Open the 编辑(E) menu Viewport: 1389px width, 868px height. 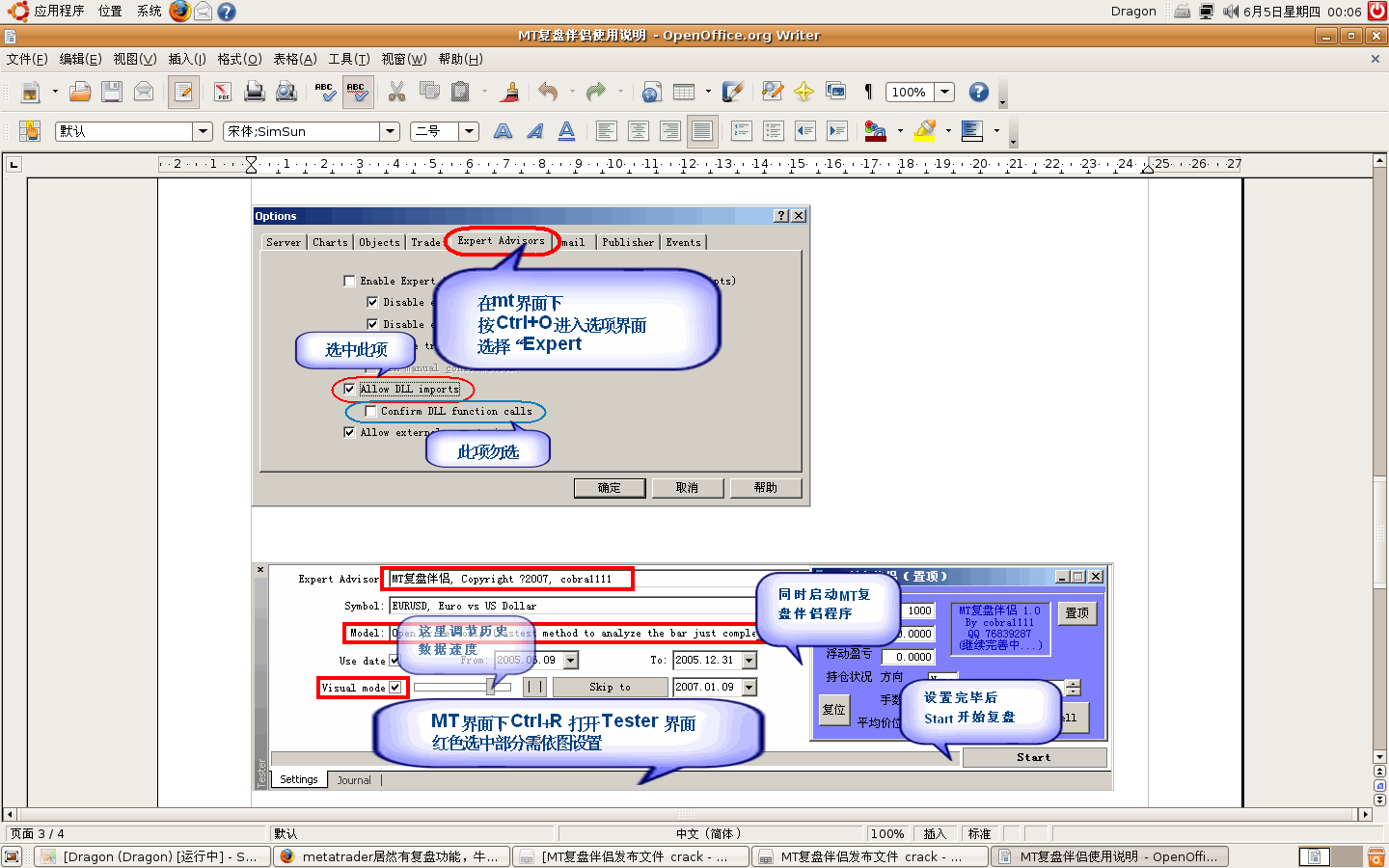coord(80,59)
